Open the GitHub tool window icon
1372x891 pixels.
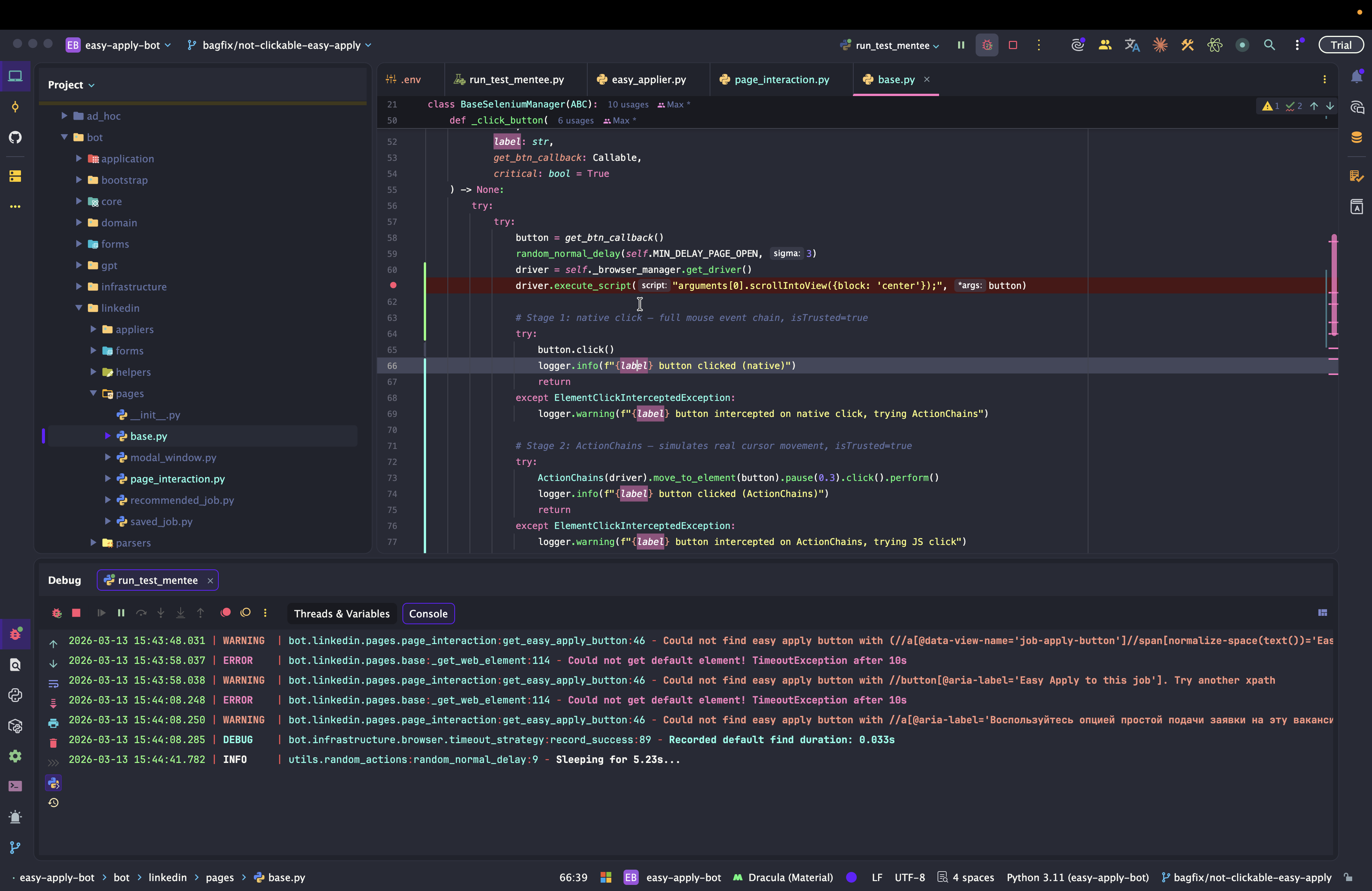16,137
